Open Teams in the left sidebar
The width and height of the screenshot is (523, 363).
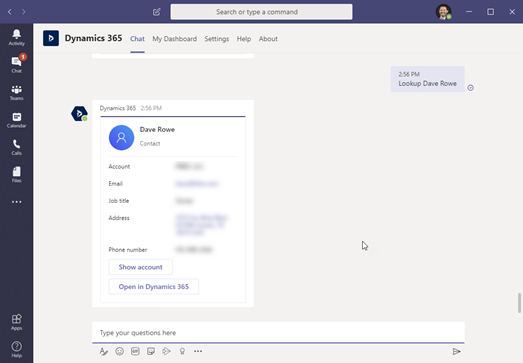(x=16, y=92)
